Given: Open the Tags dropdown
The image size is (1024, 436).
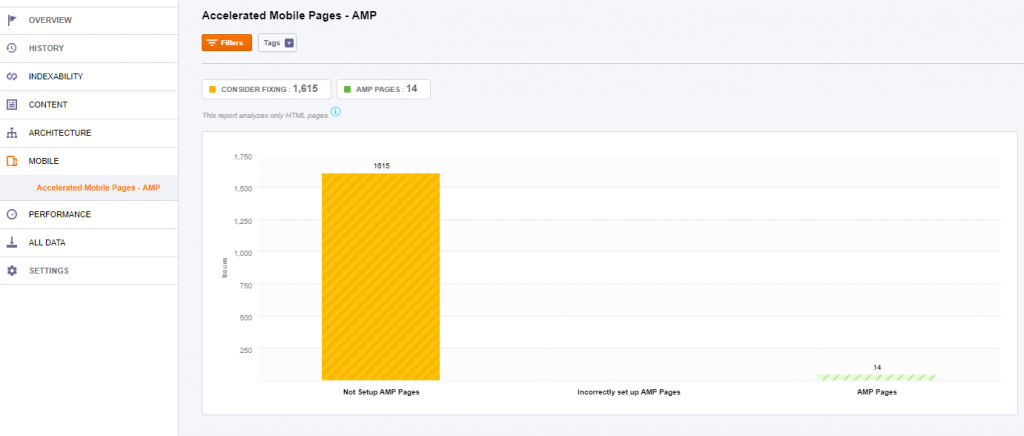Looking at the screenshot, I should coord(277,43).
